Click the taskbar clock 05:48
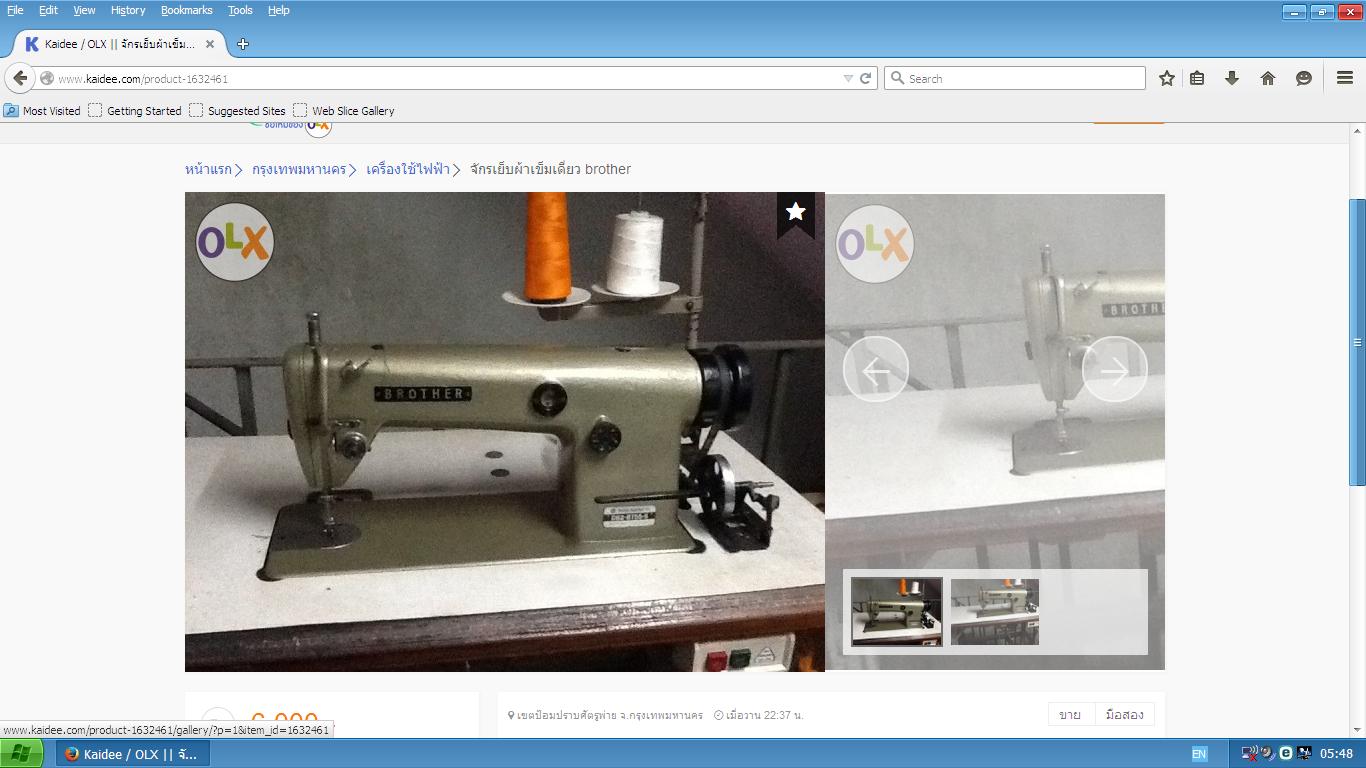 click(1336, 754)
